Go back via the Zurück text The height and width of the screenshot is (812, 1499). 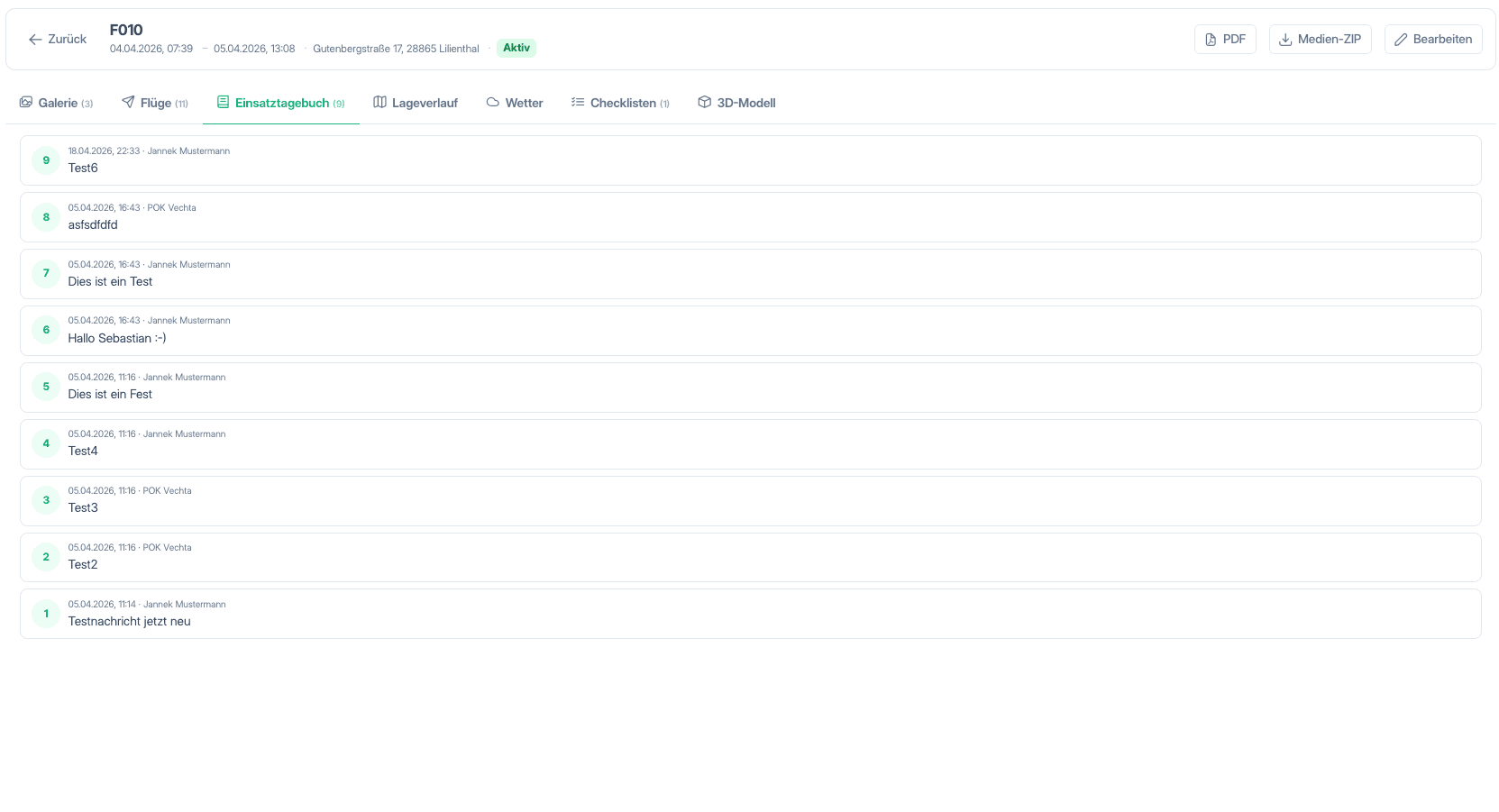coord(68,40)
